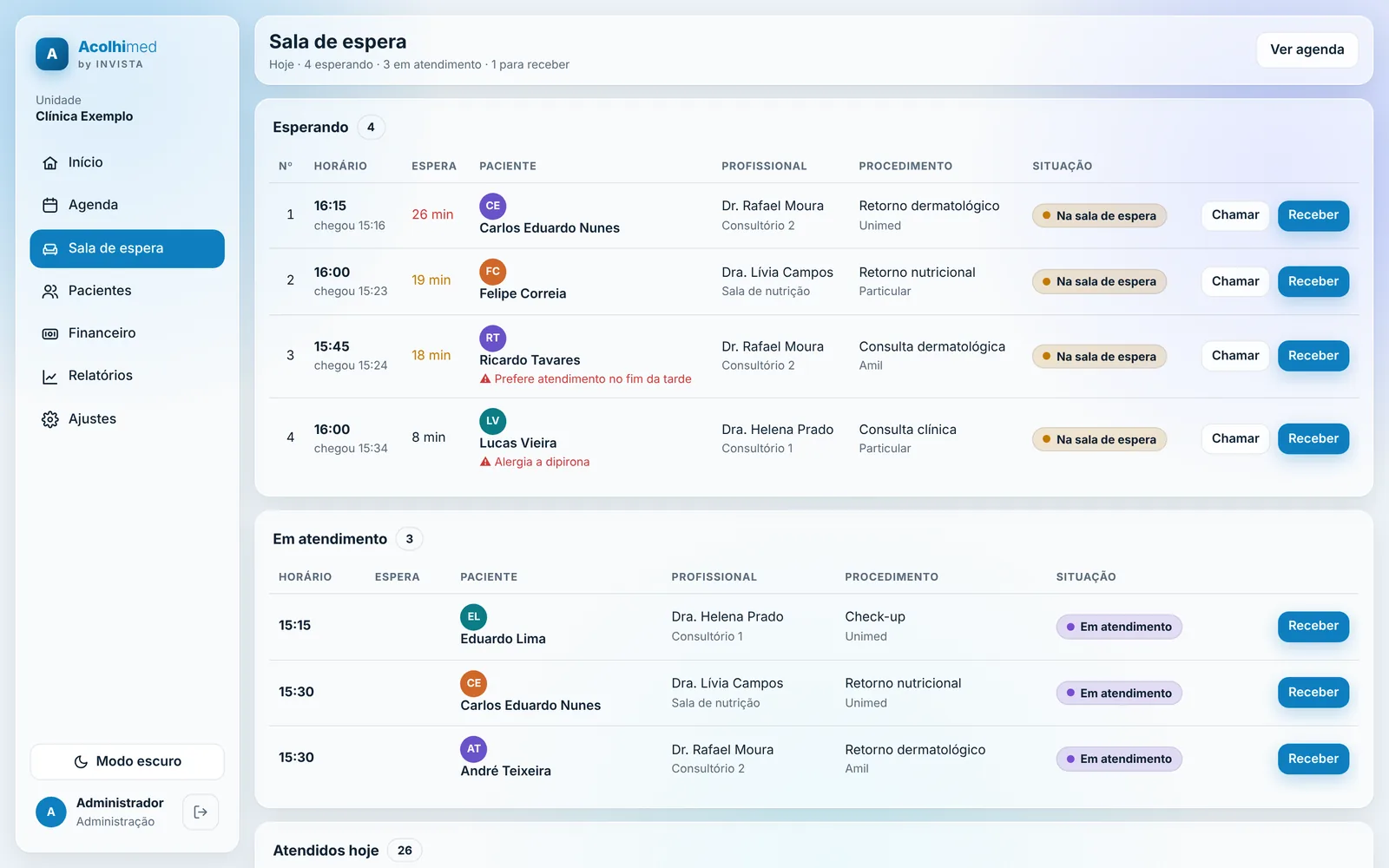Viewport: 1389px width, 868px height.
Task: Click Chamar for Lucas Vieira
Action: pos(1235,439)
